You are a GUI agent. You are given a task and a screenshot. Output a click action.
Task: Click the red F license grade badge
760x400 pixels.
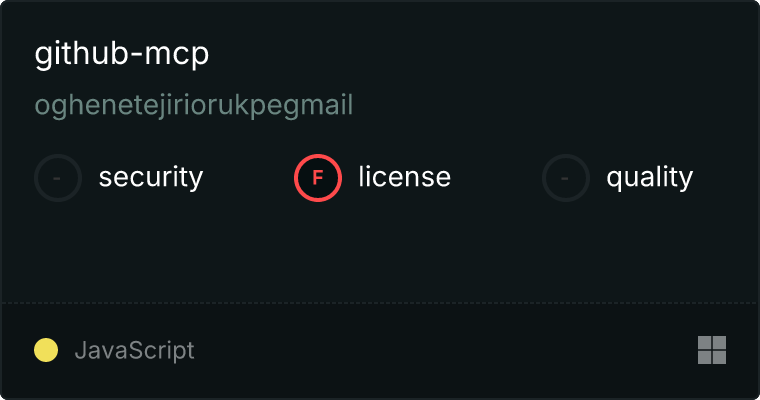point(318,178)
